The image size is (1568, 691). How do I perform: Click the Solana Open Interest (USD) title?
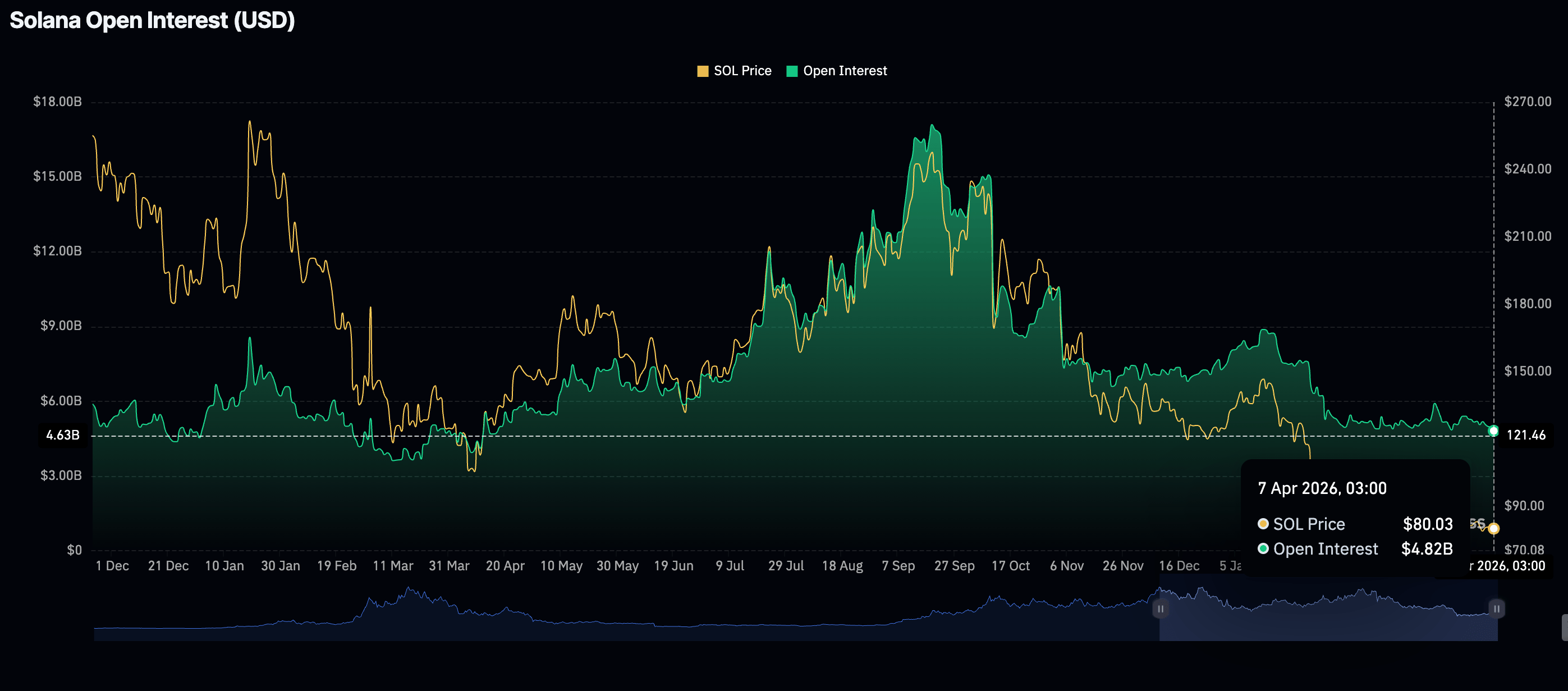click(152, 21)
